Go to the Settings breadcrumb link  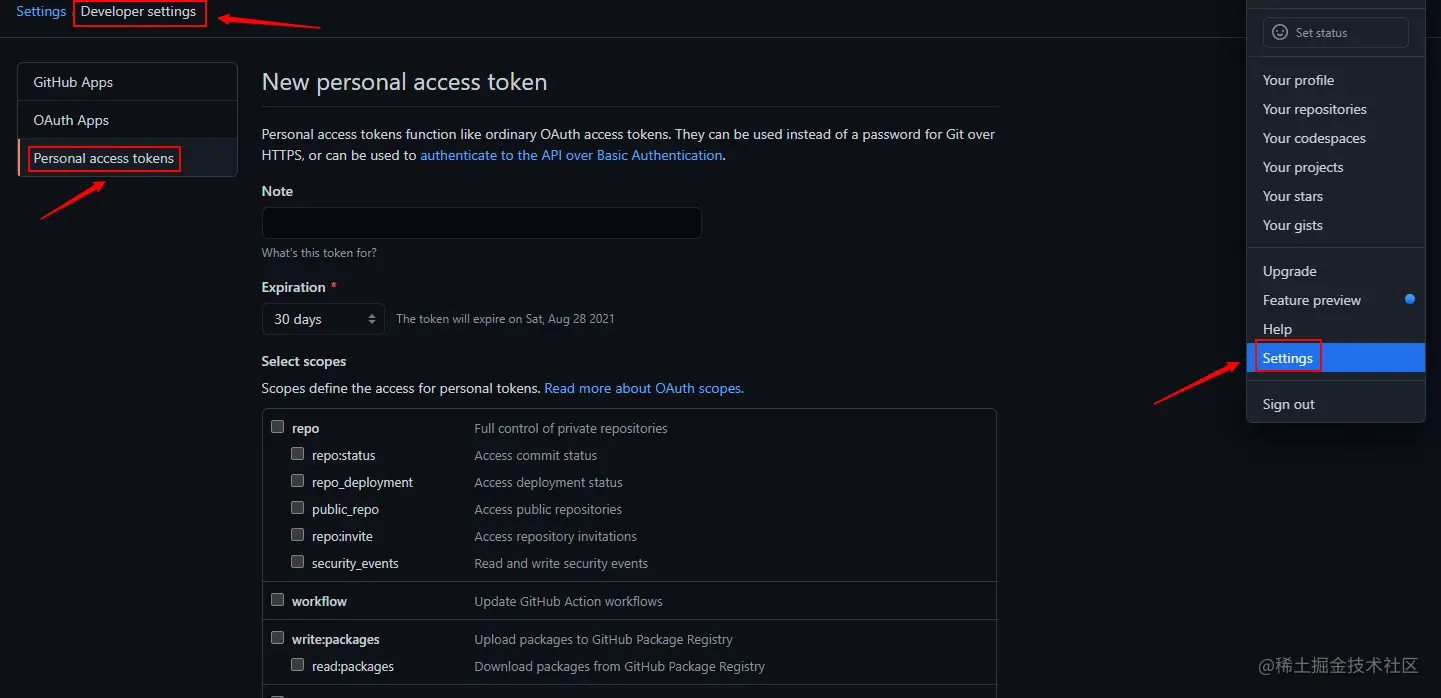tap(41, 12)
